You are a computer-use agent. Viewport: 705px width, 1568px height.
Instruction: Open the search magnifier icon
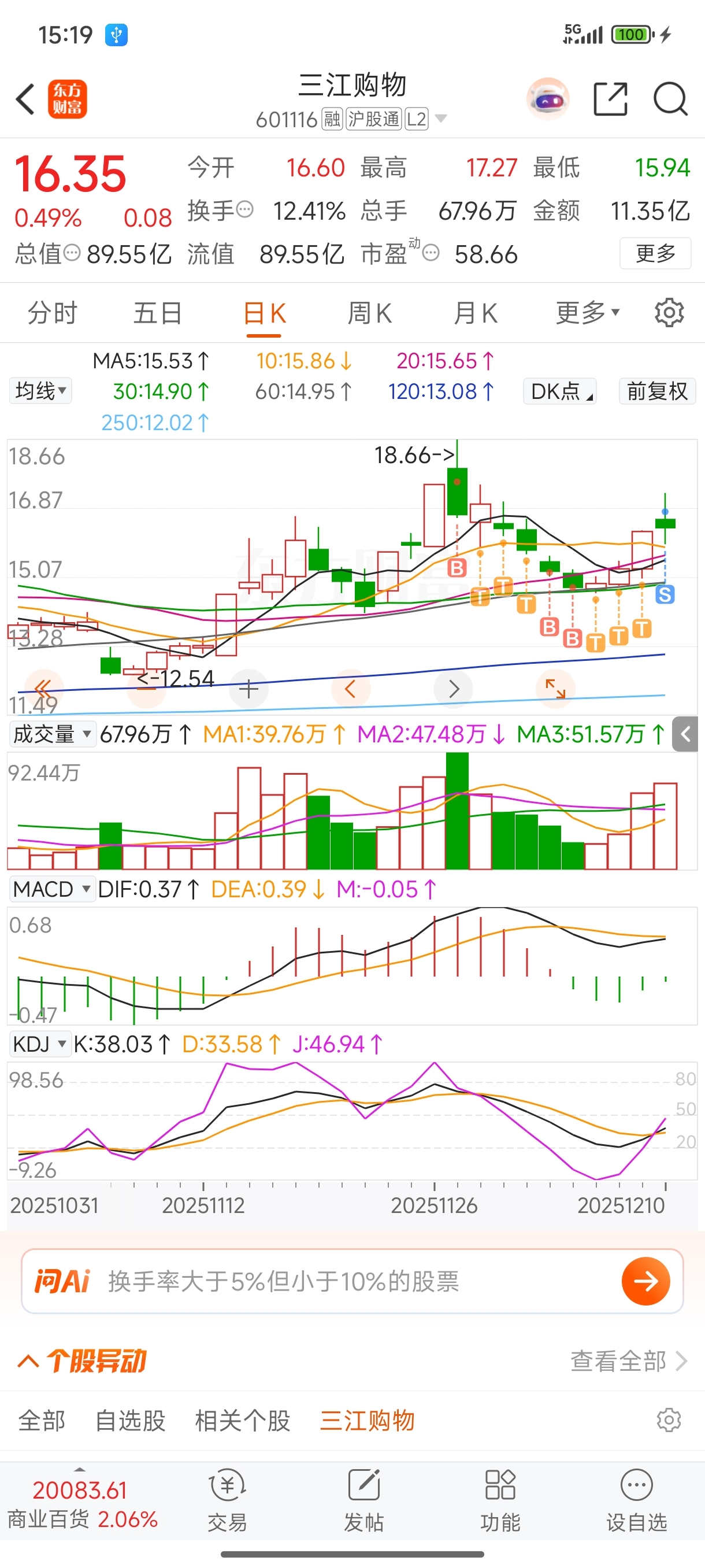(x=670, y=99)
